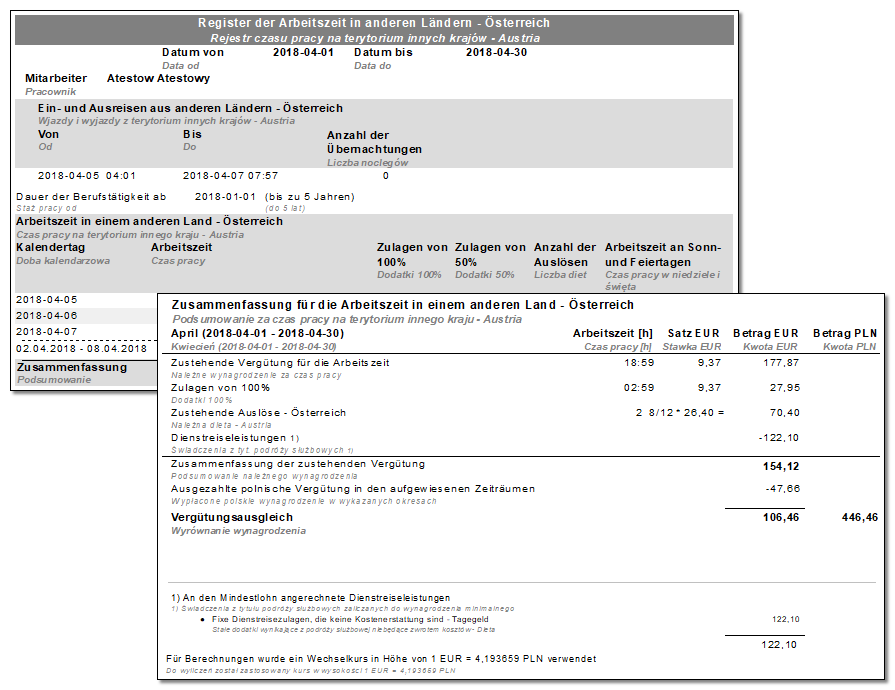The height and width of the screenshot is (690, 895).
Task: Click the bonus hours value 02:59
Action: 639,388
